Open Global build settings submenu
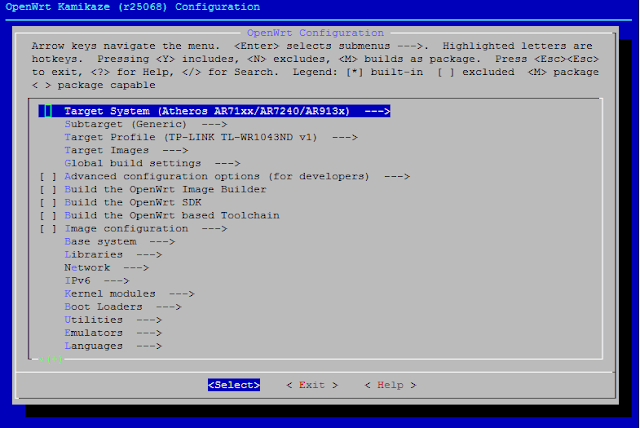The image size is (640, 428). [151, 163]
